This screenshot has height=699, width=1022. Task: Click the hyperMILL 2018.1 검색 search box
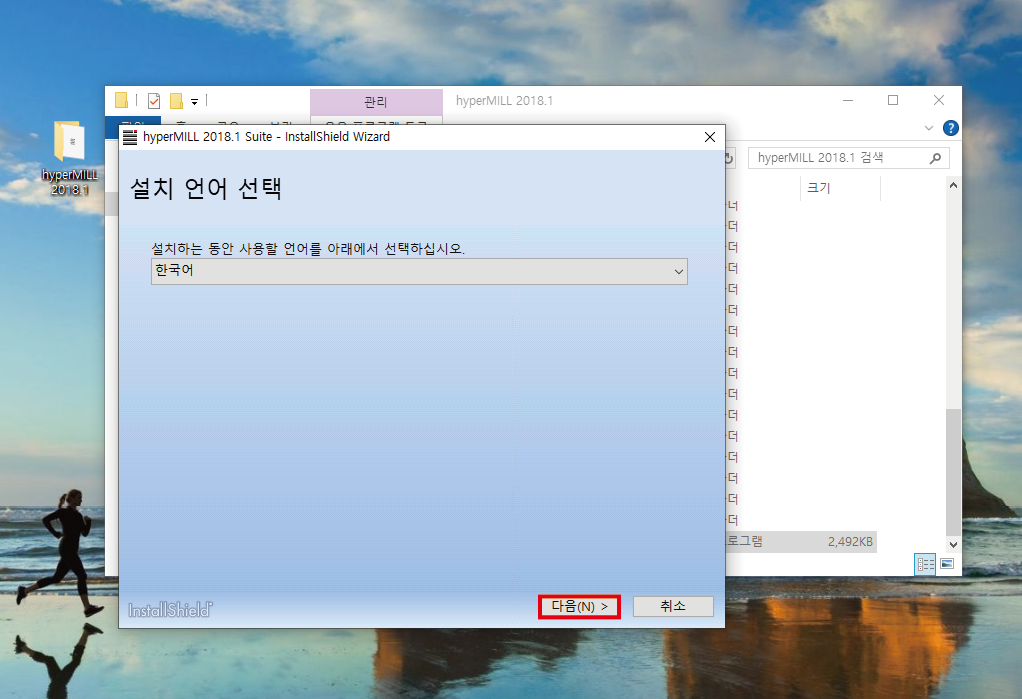click(849, 158)
